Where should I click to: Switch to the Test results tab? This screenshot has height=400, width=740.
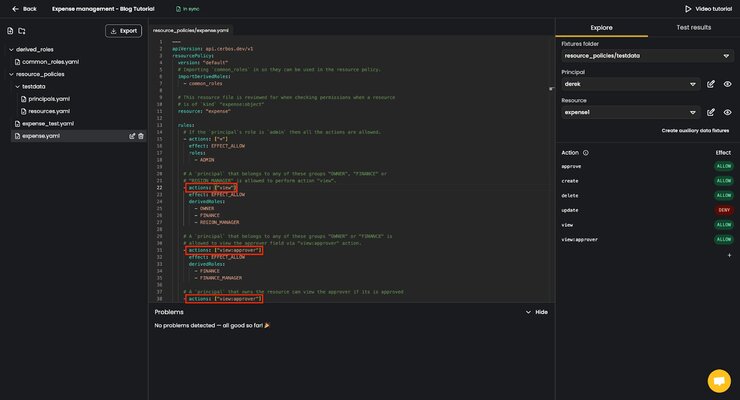[693, 27]
